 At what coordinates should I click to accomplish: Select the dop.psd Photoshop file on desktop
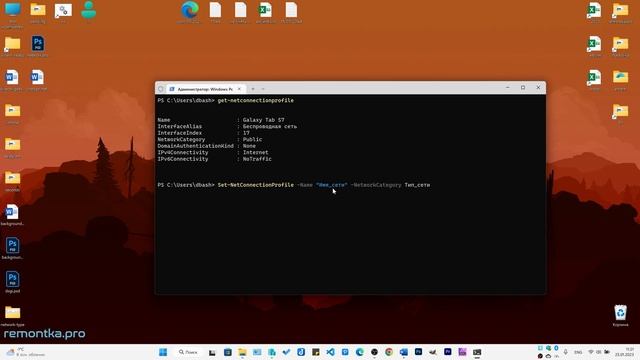pos(12,282)
